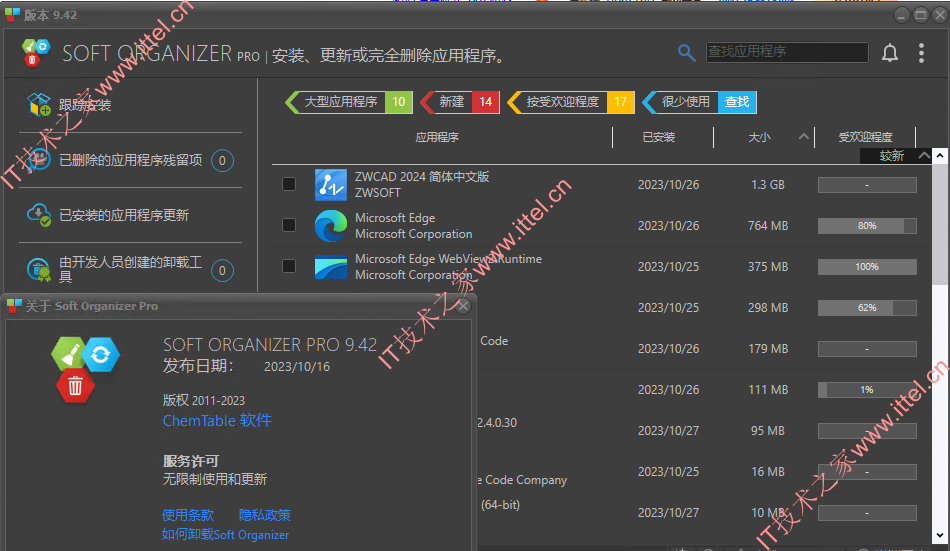Click the developer uninstallers count badge 0
The image size is (950, 551).
[222, 270]
